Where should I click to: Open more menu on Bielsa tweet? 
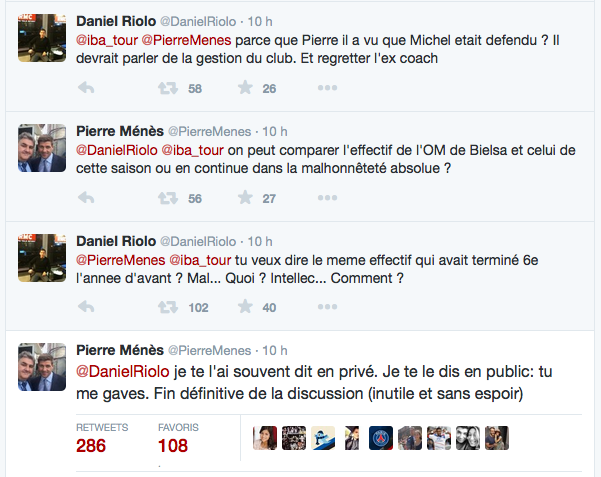[327, 198]
